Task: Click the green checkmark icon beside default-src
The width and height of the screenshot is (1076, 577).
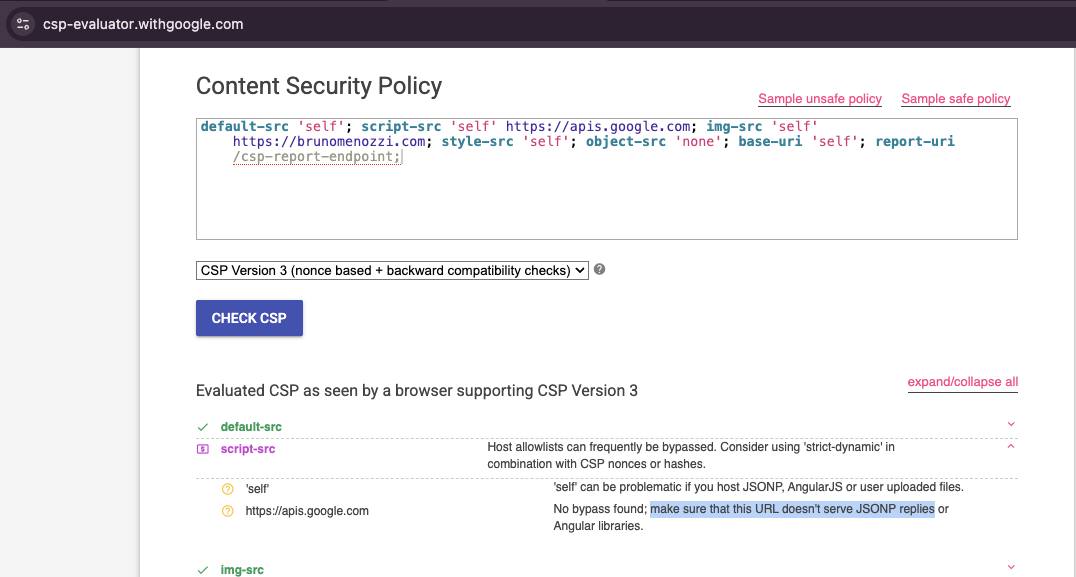Action: pos(203,427)
